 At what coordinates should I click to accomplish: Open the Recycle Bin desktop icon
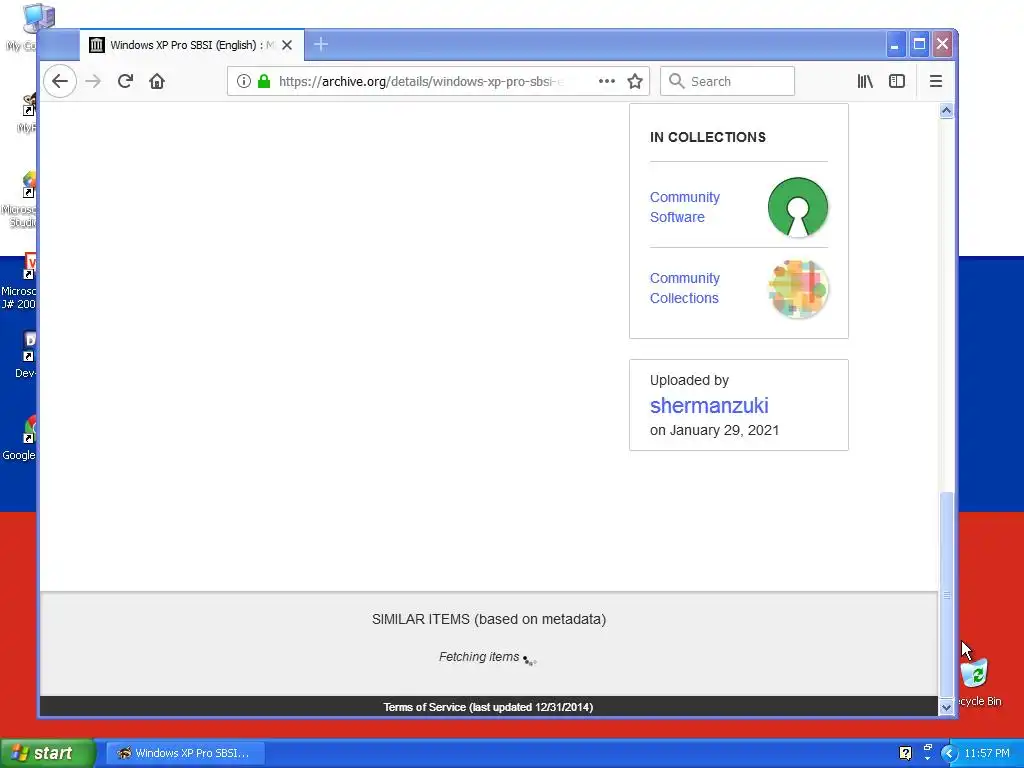(x=977, y=682)
